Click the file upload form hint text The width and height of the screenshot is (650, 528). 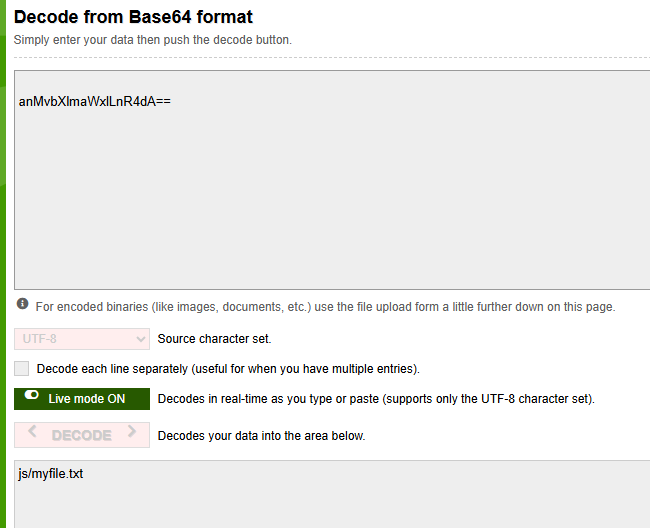click(x=325, y=307)
